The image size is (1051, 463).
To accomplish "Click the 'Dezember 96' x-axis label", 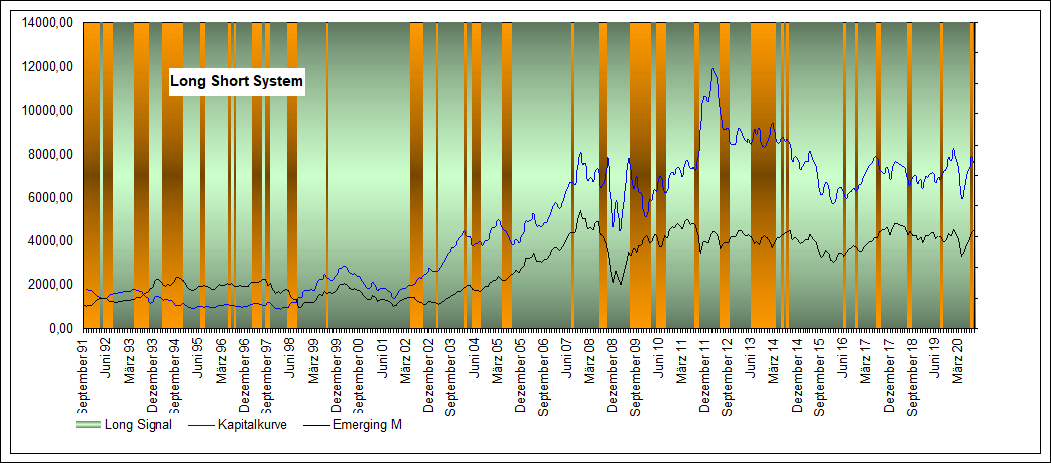I will click(x=245, y=373).
